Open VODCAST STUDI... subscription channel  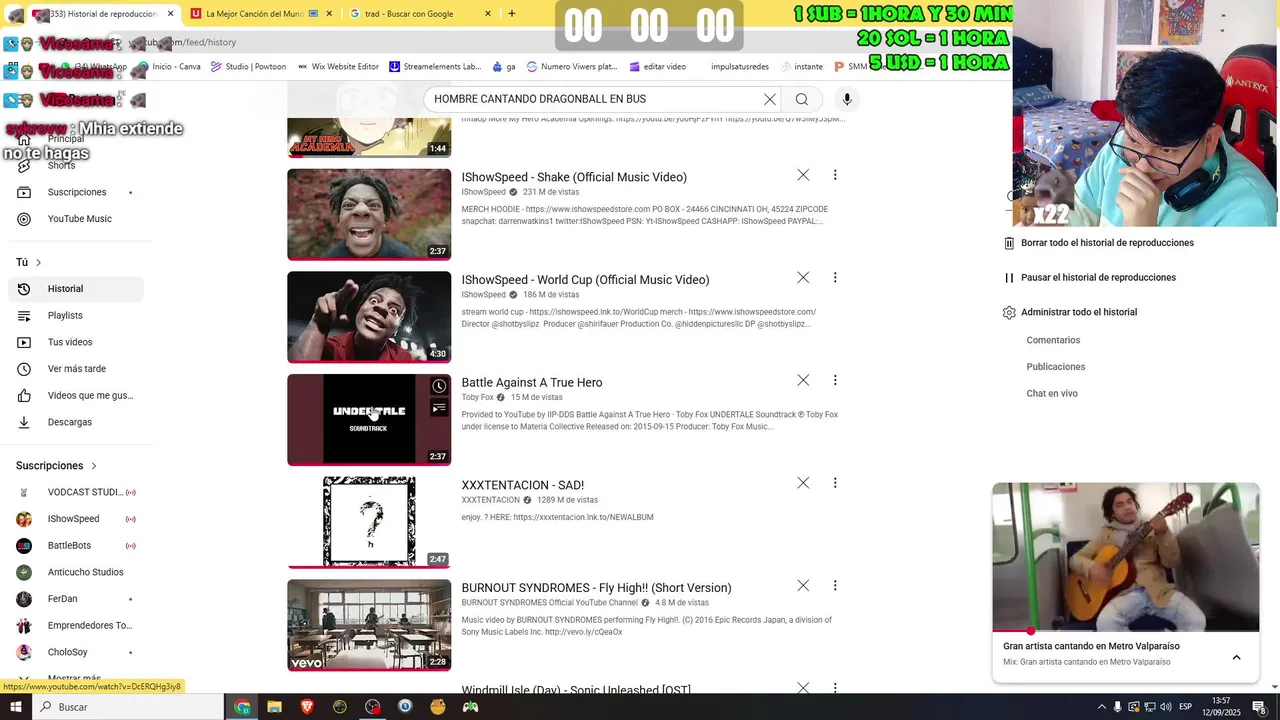click(x=76, y=492)
